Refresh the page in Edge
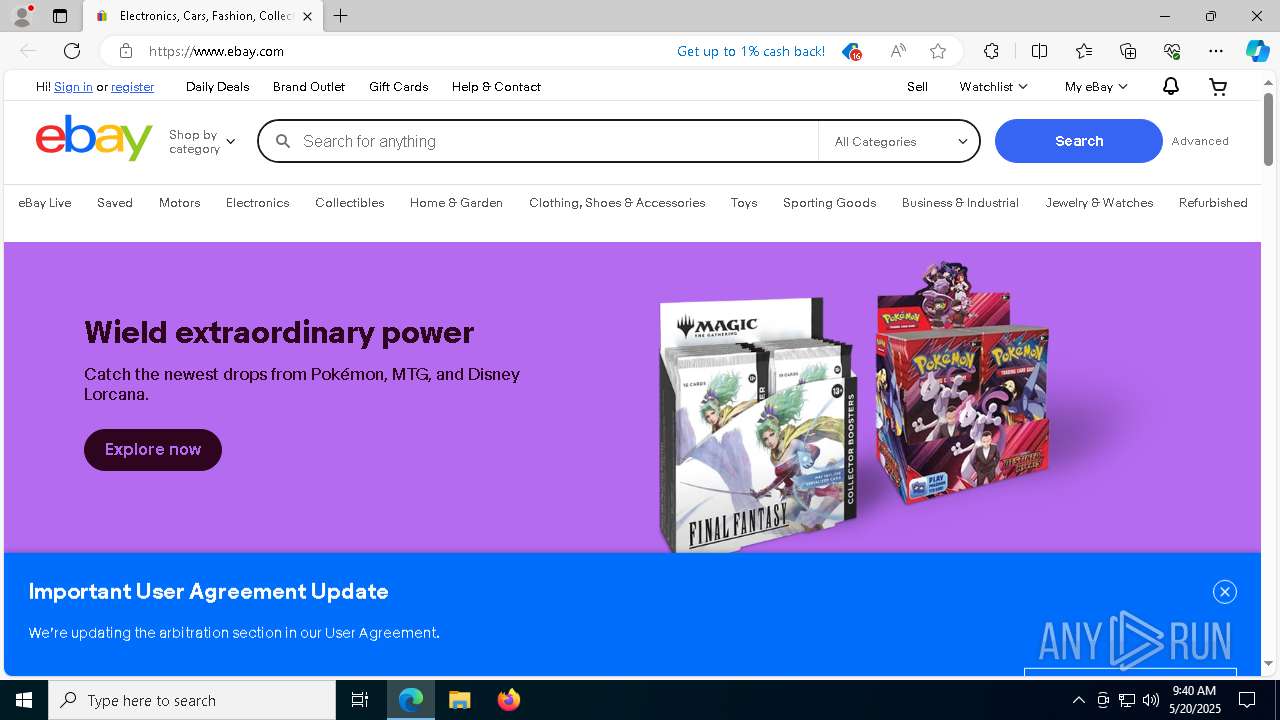Image resolution: width=1280 pixels, height=720 pixels. click(72, 51)
